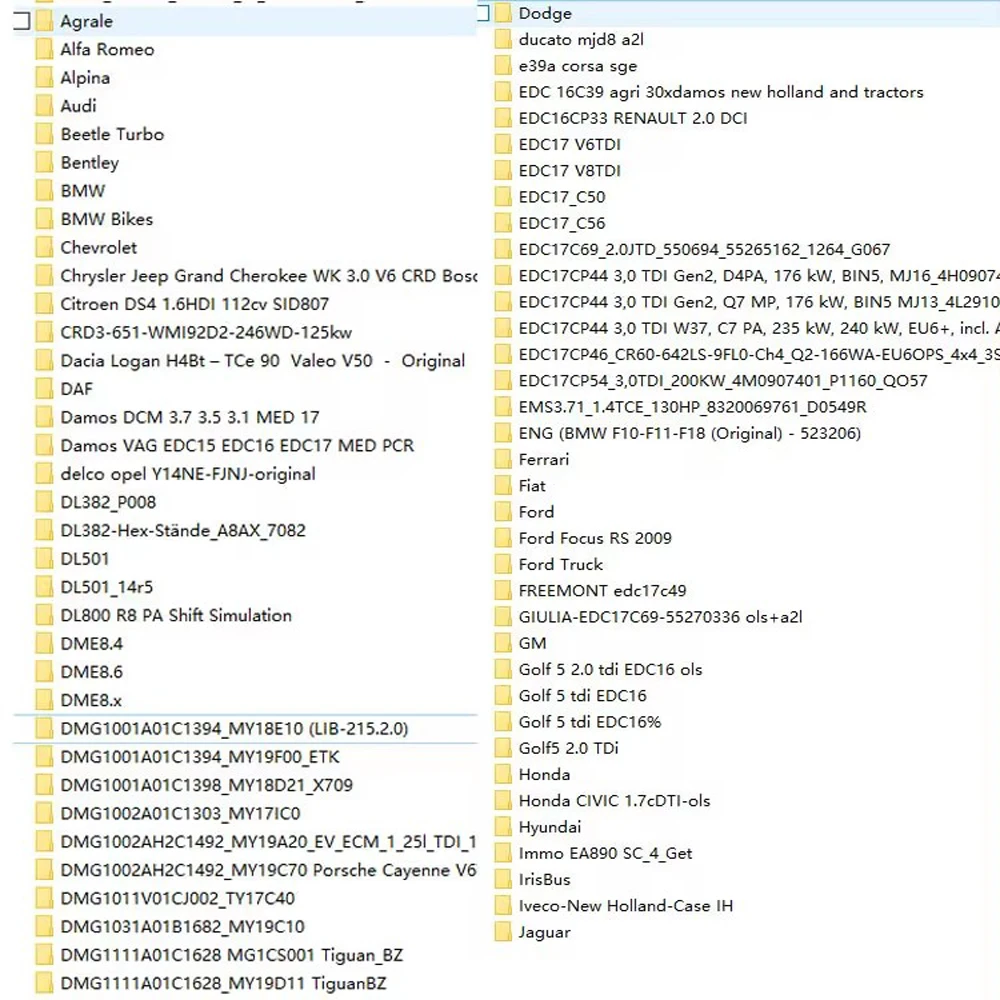Click the Ford Truck folder icon
The height and width of the screenshot is (1000, 1000).
coord(503,564)
